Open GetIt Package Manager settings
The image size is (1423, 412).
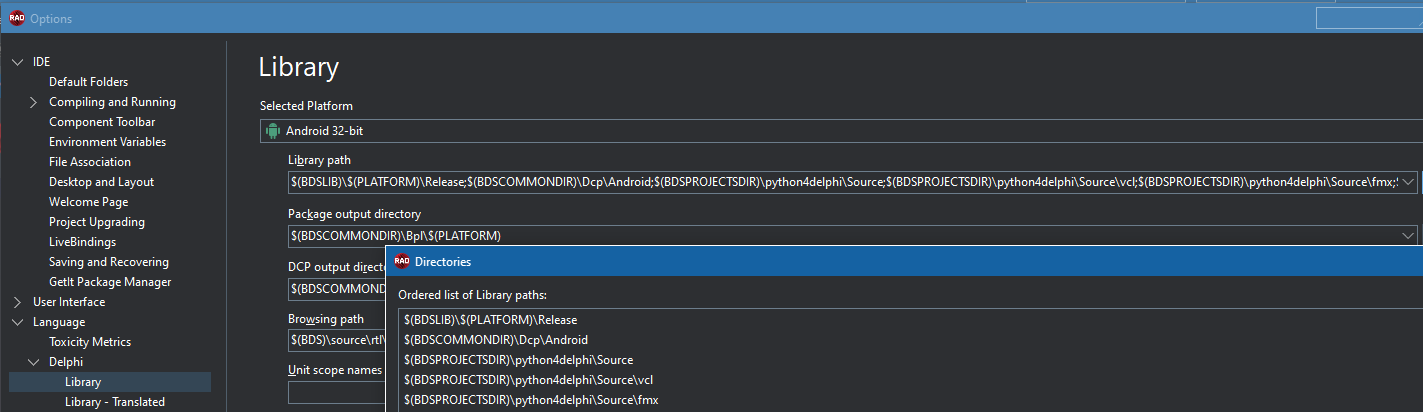pos(110,282)
